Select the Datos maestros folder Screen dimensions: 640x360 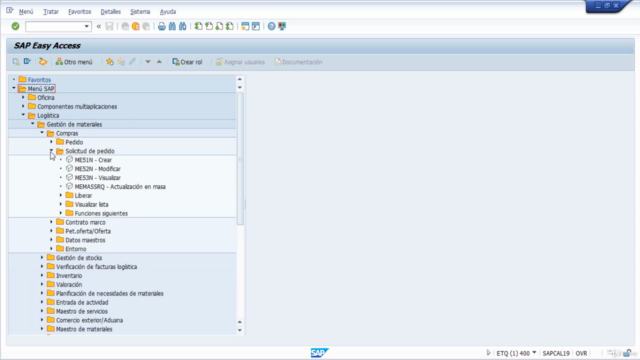85,240
